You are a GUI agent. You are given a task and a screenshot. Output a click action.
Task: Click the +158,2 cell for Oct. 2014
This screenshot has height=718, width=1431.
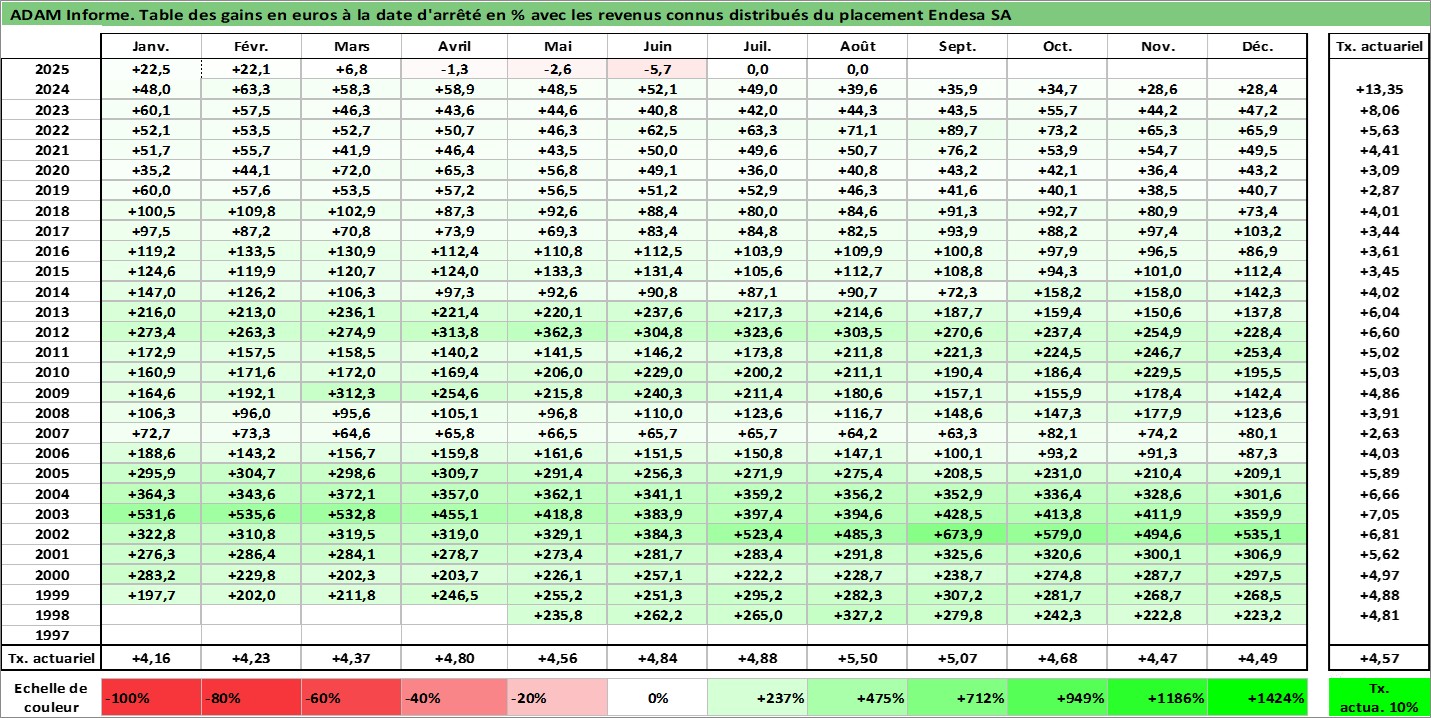(1057, 292)
